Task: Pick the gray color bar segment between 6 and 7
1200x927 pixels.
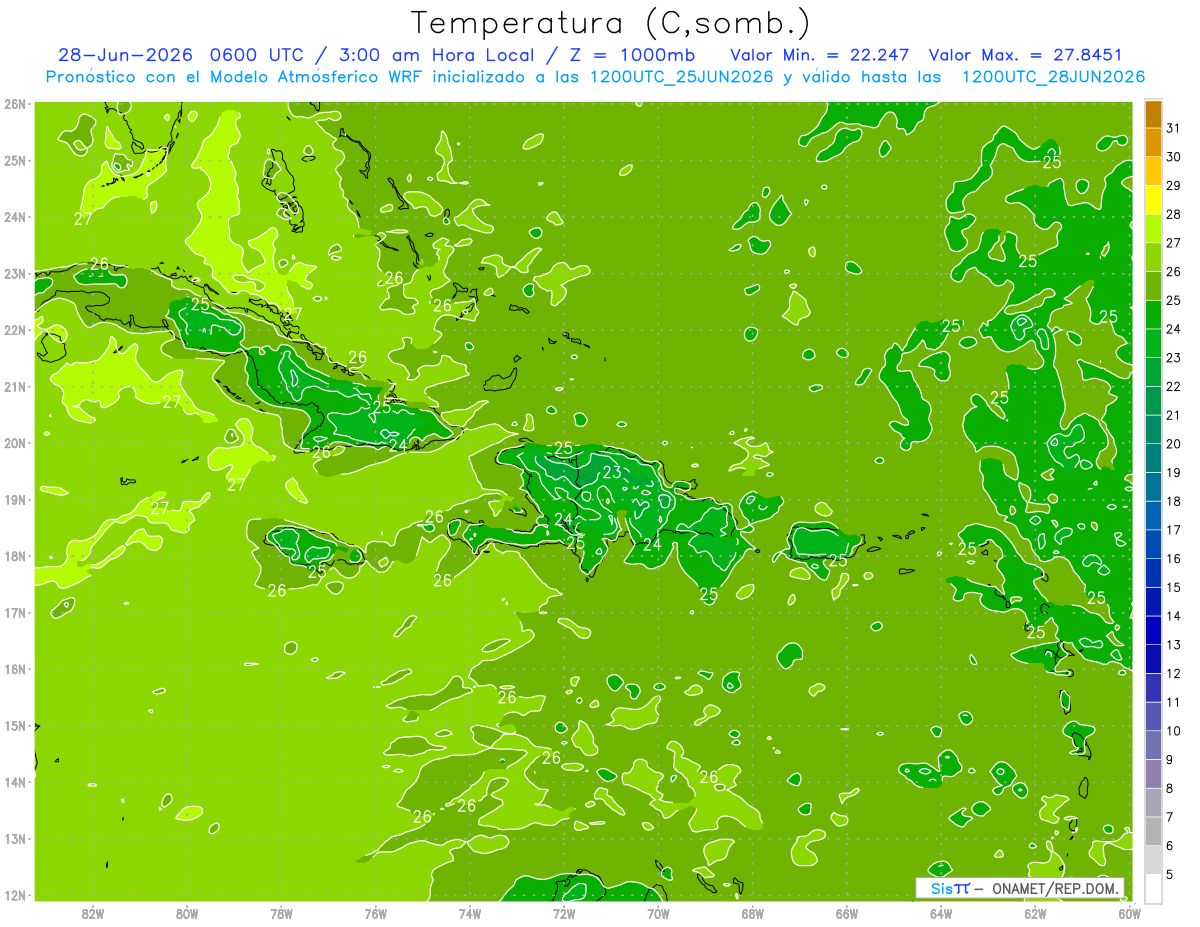Action: 1153,831
